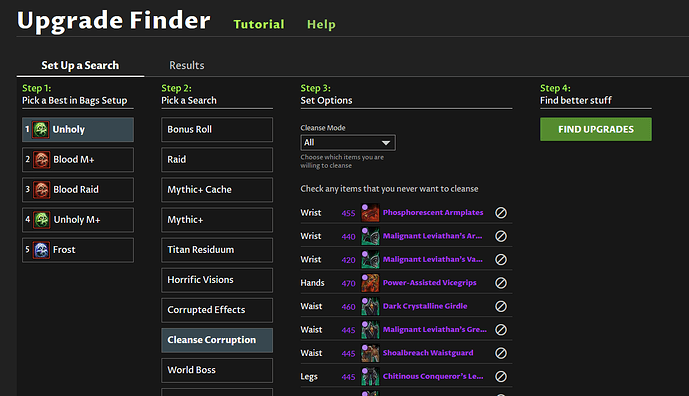
Task: Click the Legs slot label
Action: point(309,377)
